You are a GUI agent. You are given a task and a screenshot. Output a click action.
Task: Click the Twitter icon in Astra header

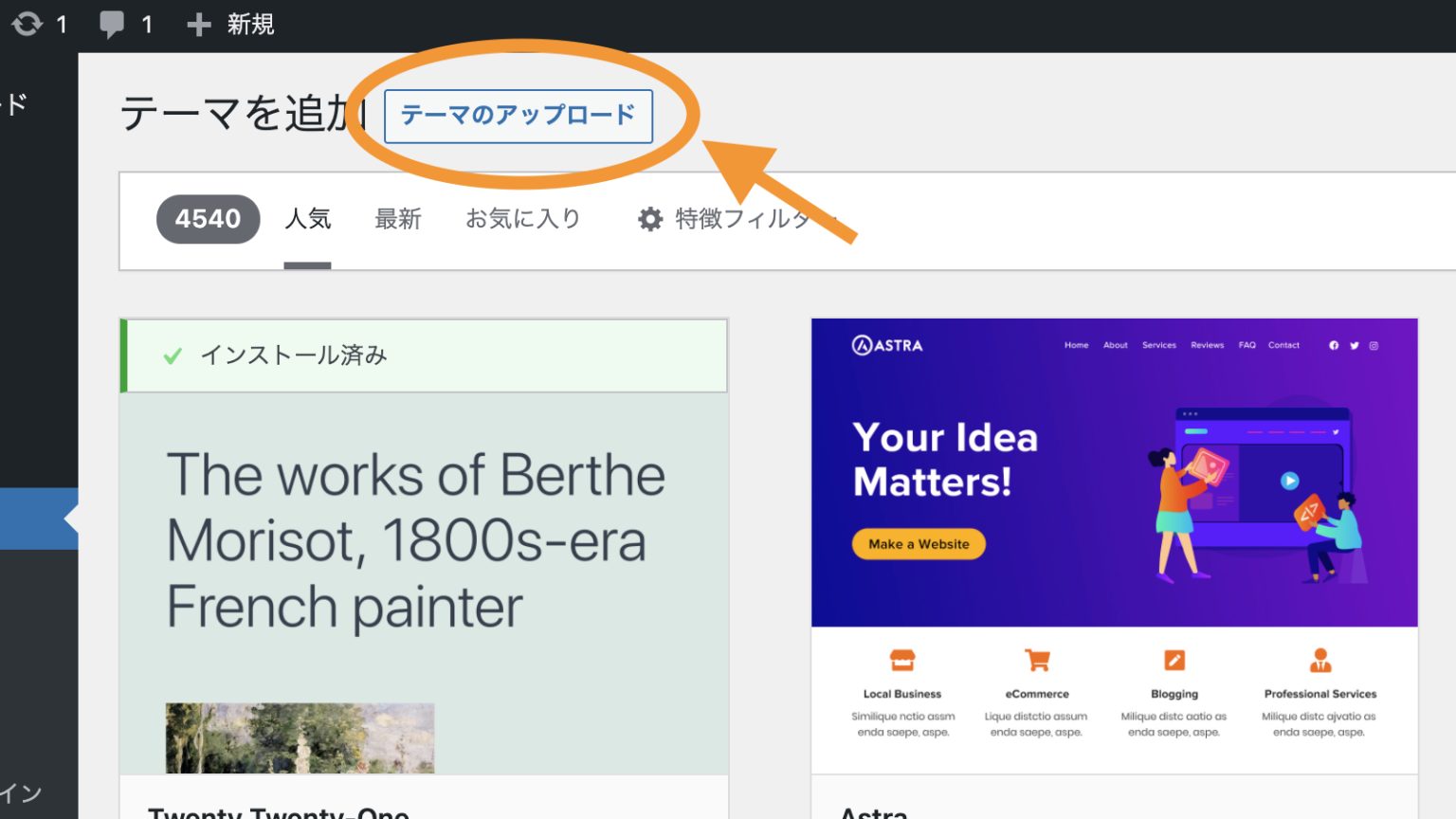pyautogui.click(x=1355, y=346)
